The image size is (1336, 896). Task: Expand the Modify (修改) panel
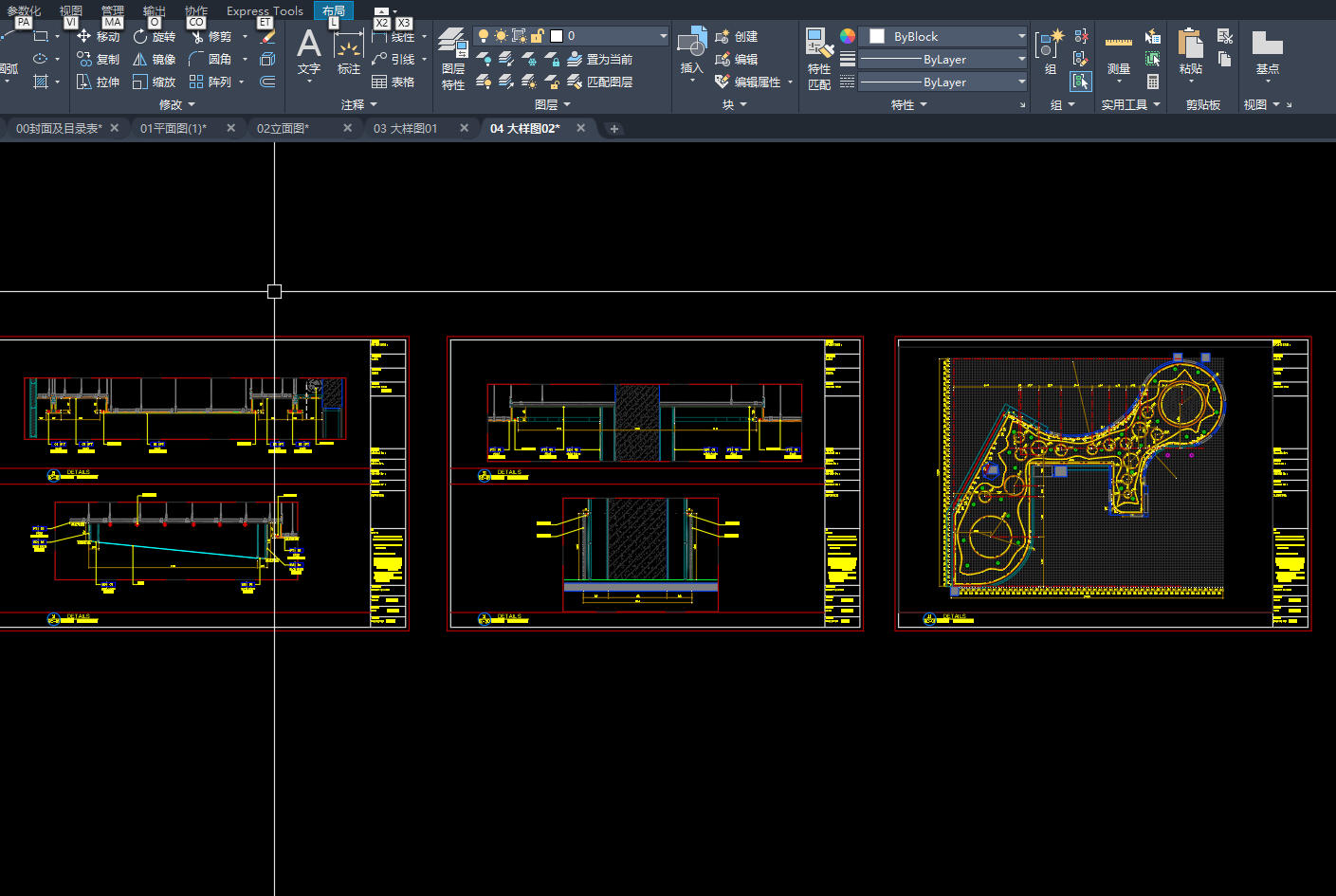[176, 104]
